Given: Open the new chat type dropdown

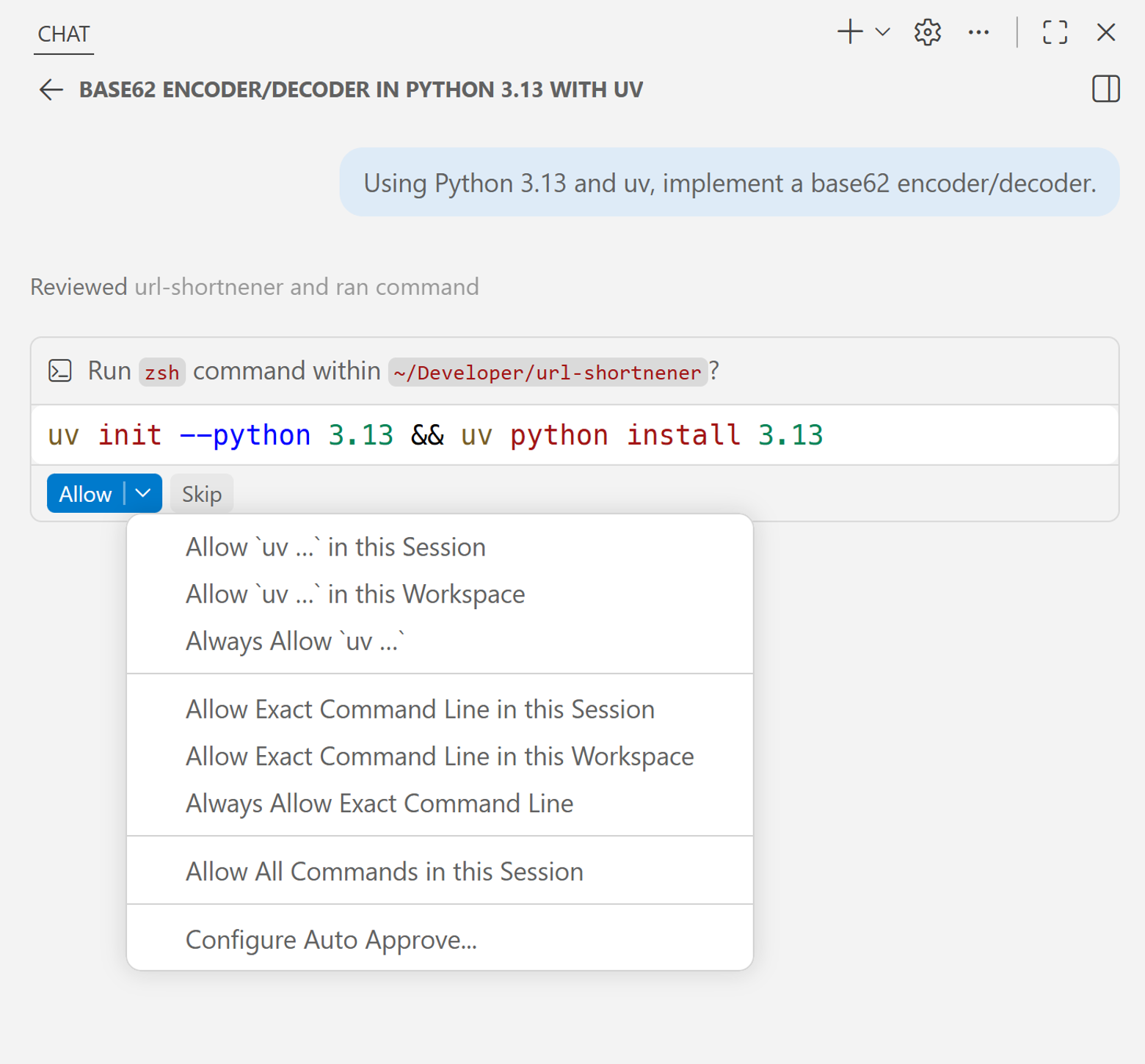Looking at the screenshot, I should (x=882, y=32).
